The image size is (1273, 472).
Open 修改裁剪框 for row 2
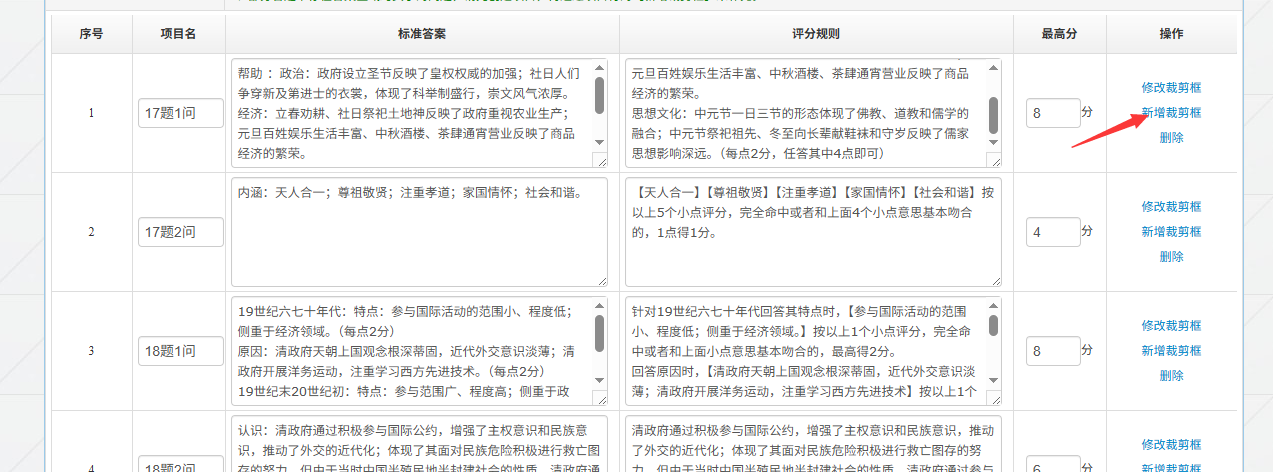click(1171, 206)
